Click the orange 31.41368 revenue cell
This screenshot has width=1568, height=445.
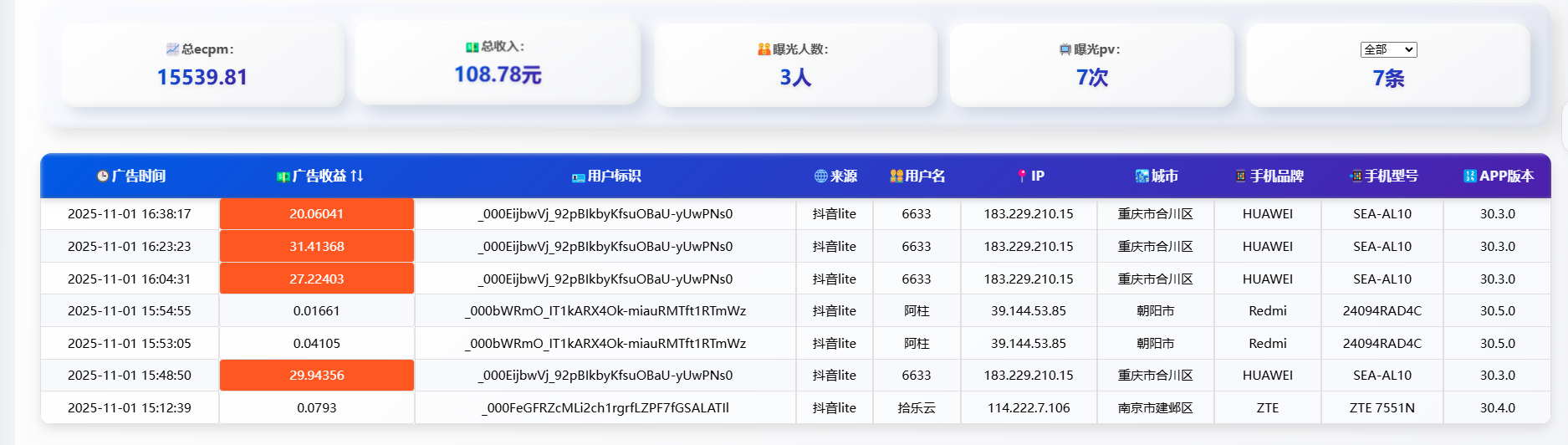(x=317, y=247)
